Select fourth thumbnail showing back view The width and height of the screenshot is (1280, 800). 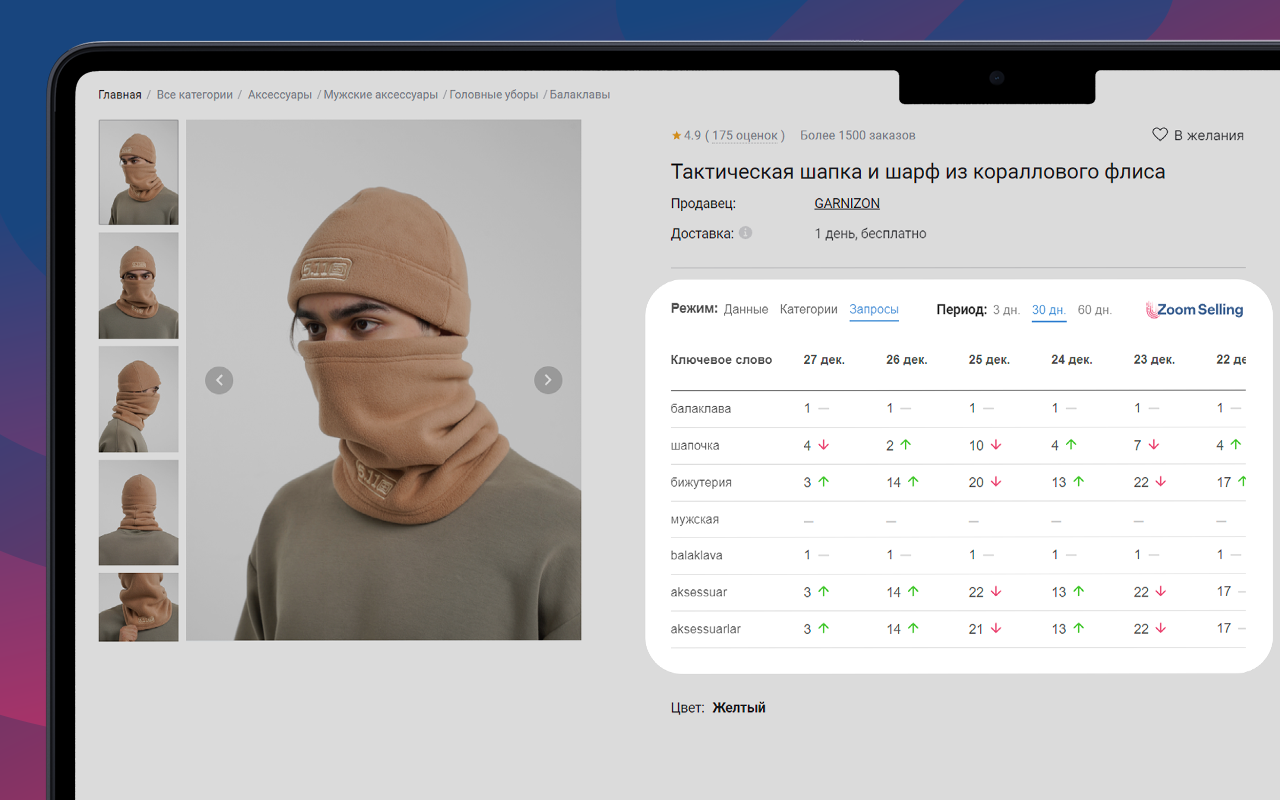(x=139, y=512)
